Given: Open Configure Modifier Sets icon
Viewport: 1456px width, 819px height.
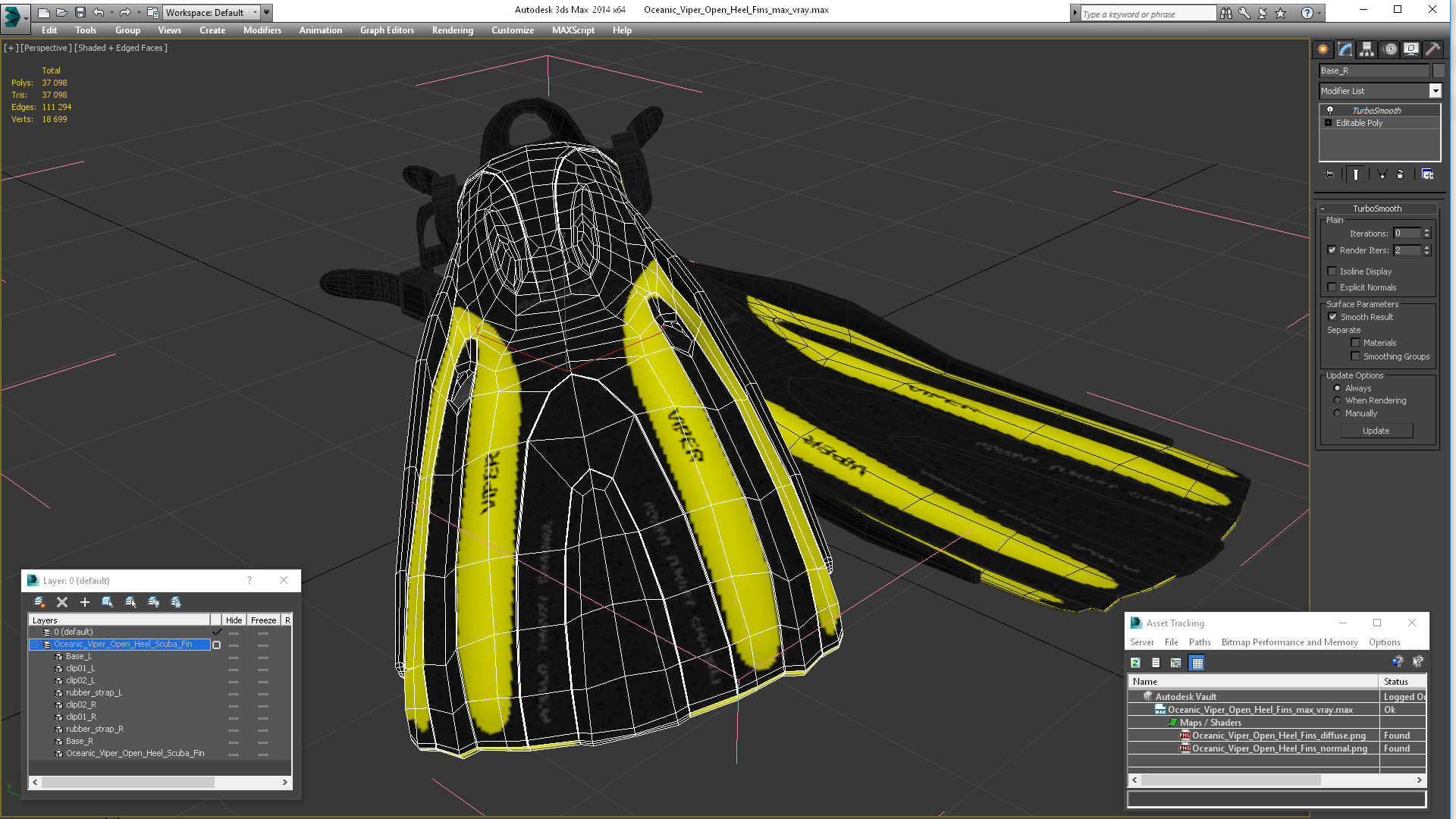Looking at the screenshot, I should 1427,174.
